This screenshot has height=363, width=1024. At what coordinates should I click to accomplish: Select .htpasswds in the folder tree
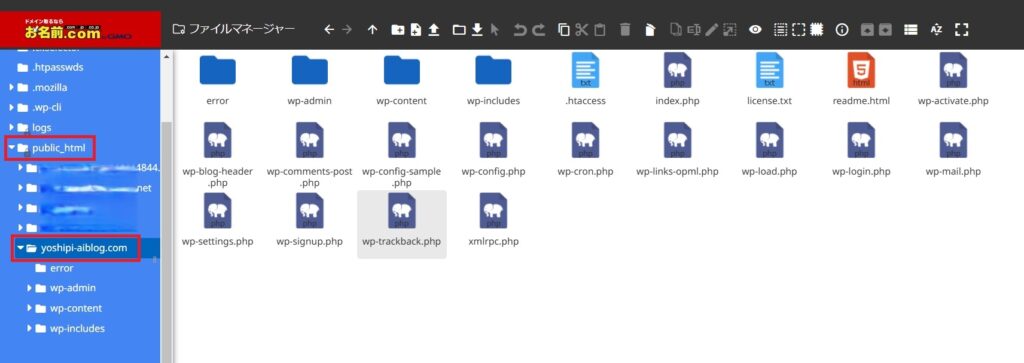point(57,67)
